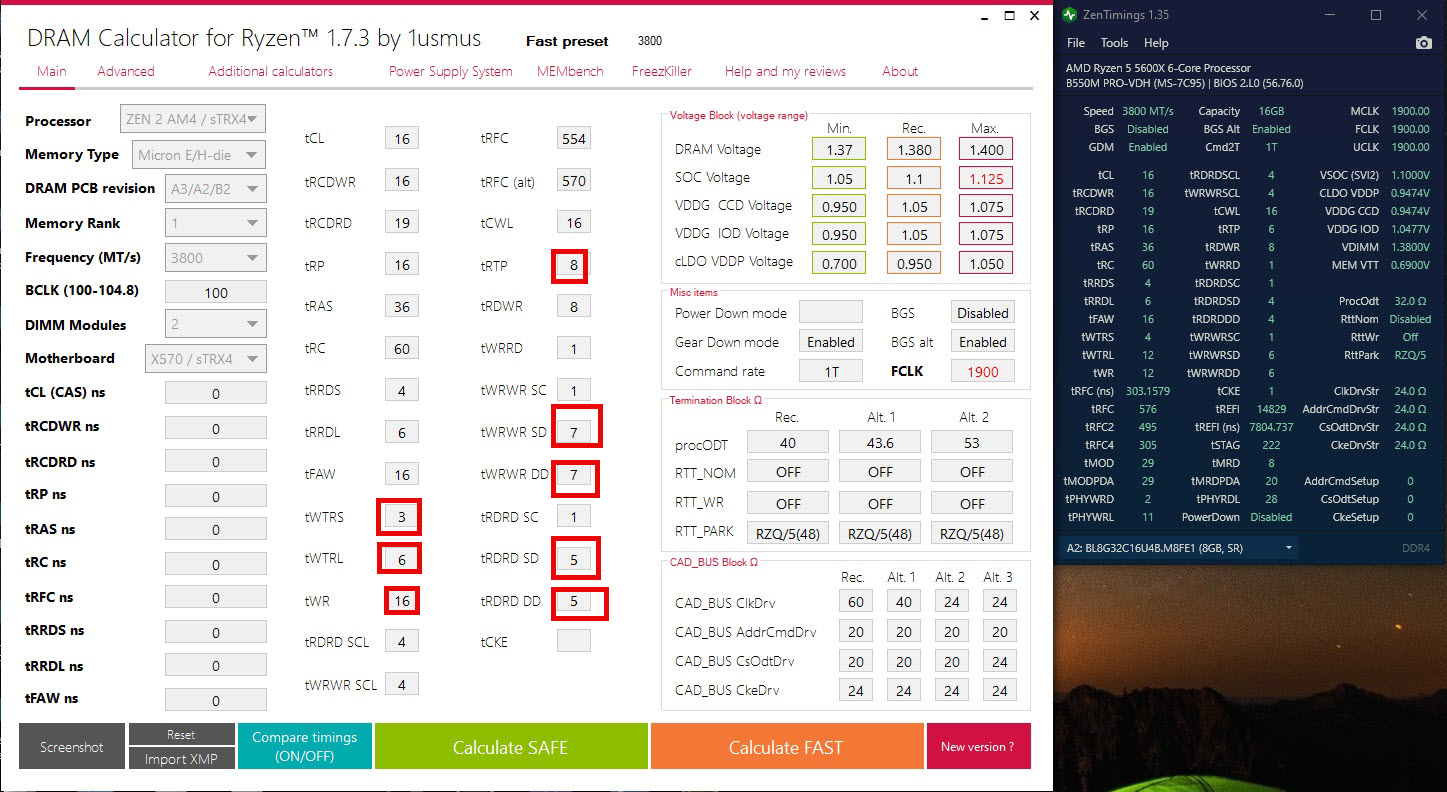Open the About tab
Screen dimensions: 1447x792
[900, 71]
